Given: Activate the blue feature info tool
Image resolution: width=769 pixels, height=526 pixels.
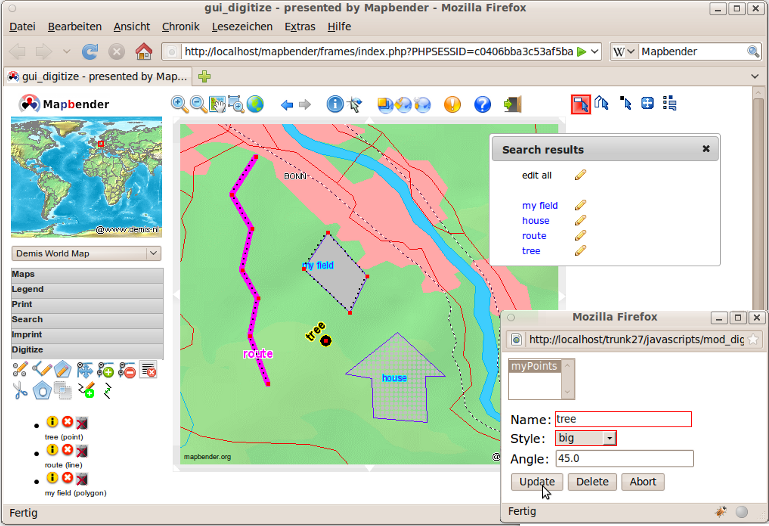Looking at the screenshot, I should [x=335, y=104].
